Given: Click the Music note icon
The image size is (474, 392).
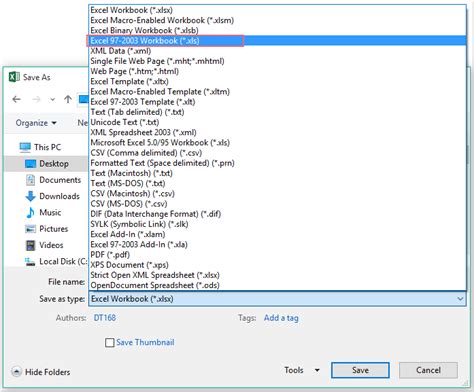Looking at the screenshot, I should coord(30,212).
